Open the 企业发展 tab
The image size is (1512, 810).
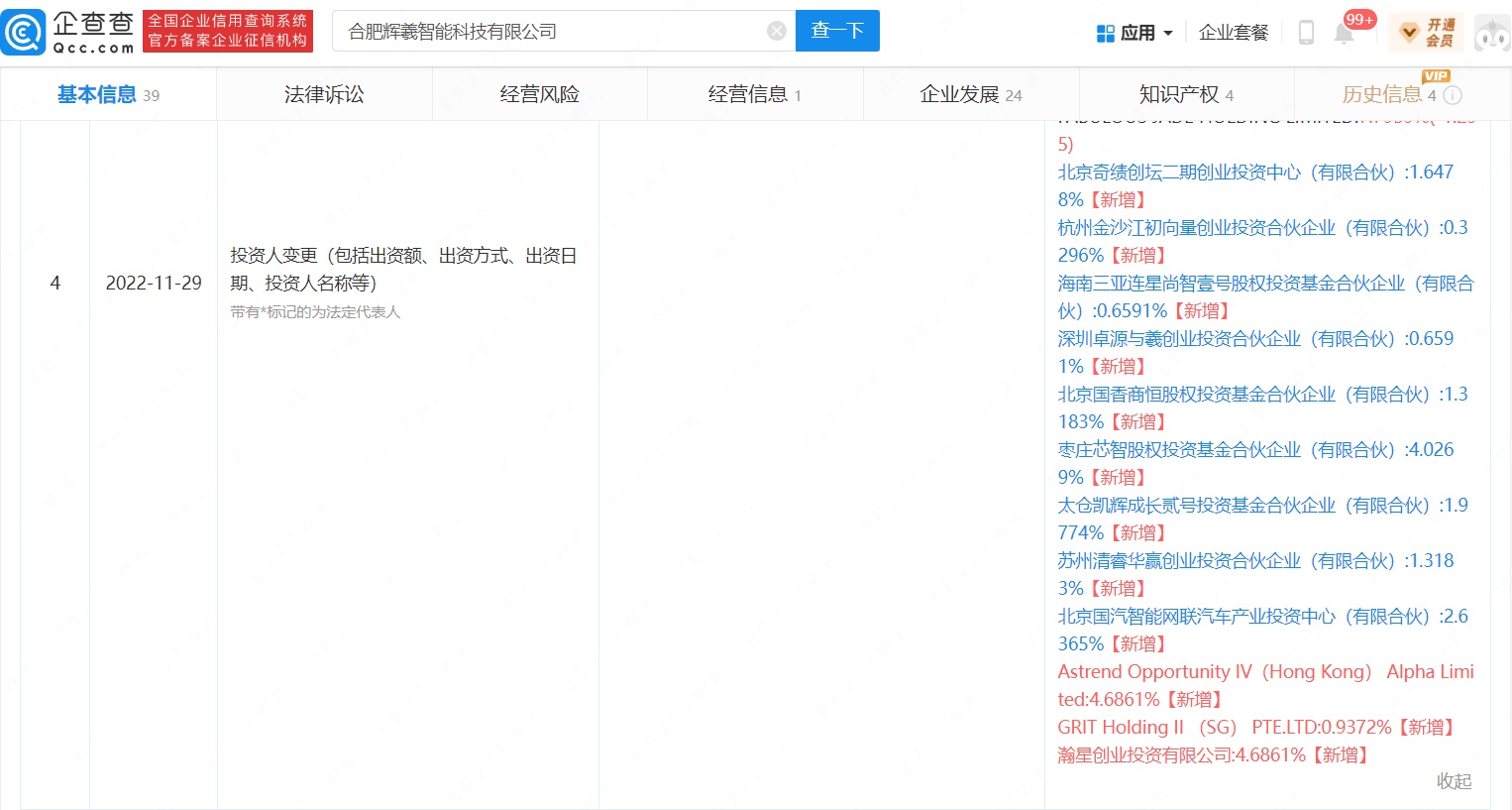tap(959, 94)
